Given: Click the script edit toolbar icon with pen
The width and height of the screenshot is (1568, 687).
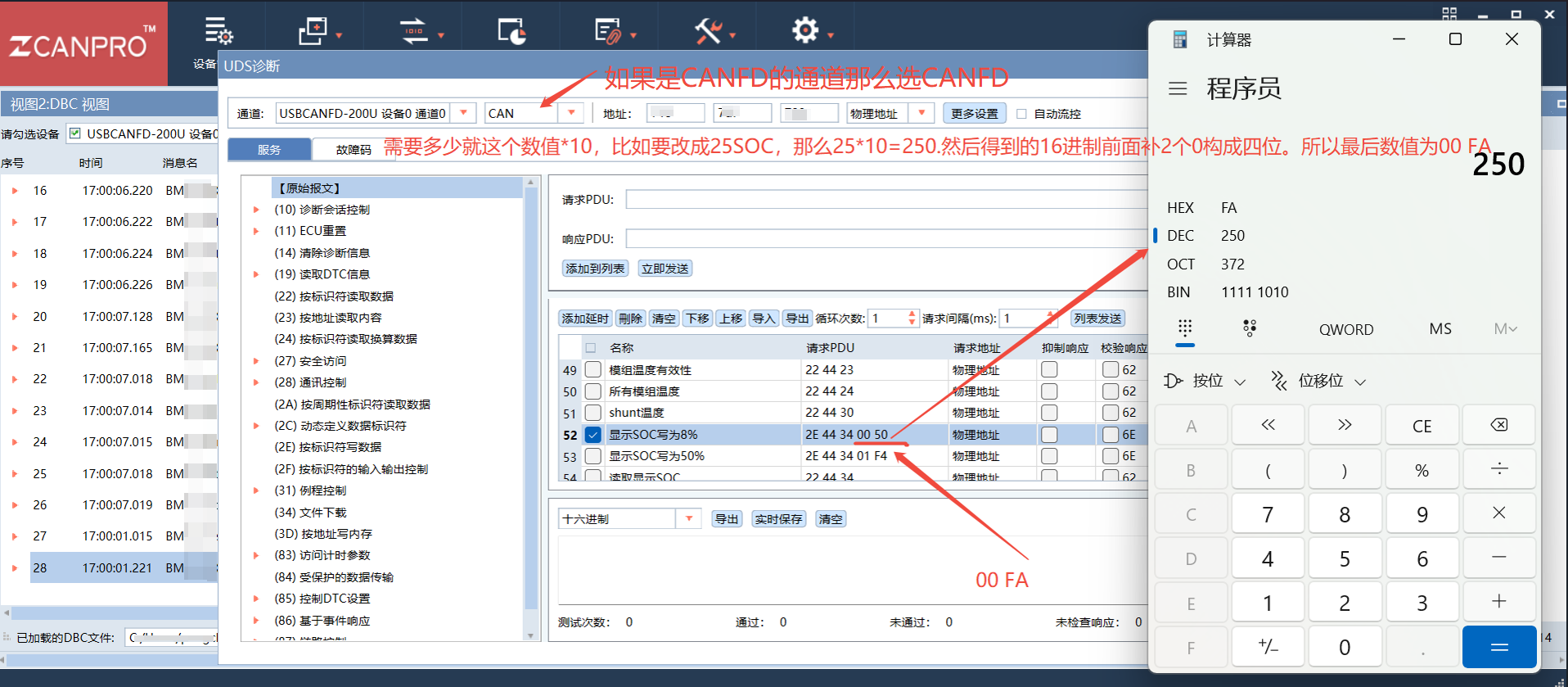Looking at the screenshot, I should point(608,31).
